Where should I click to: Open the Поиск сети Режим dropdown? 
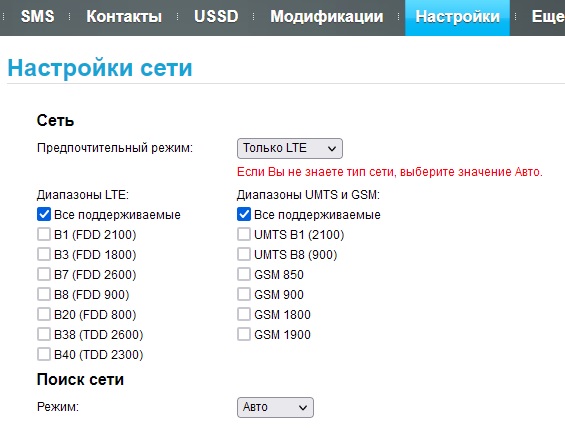tap(275, 407)
